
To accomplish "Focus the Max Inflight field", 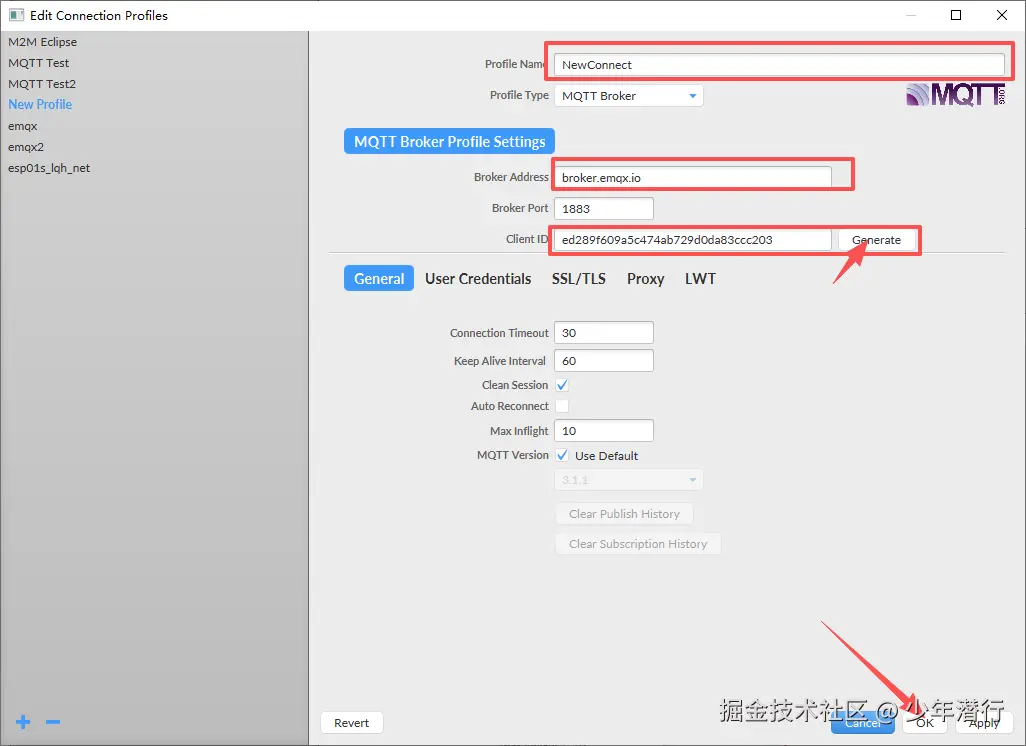I will click(x=603, y=431).
